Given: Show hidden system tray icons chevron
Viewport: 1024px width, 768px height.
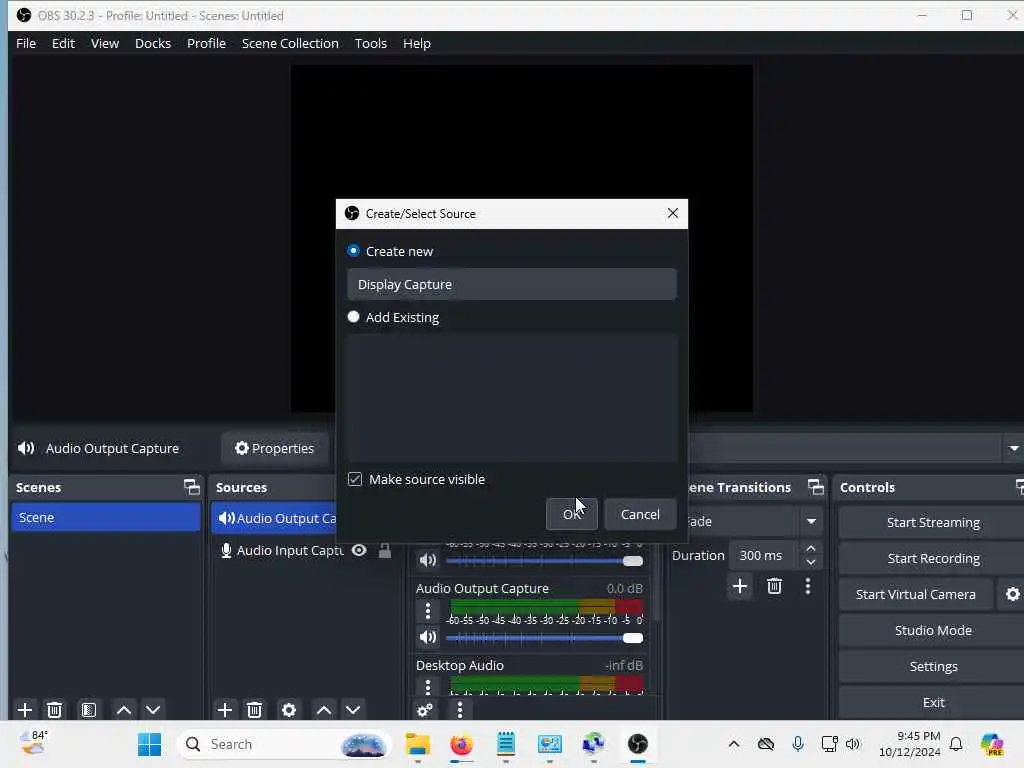Looking at the screenshot, I should [734, 744].
